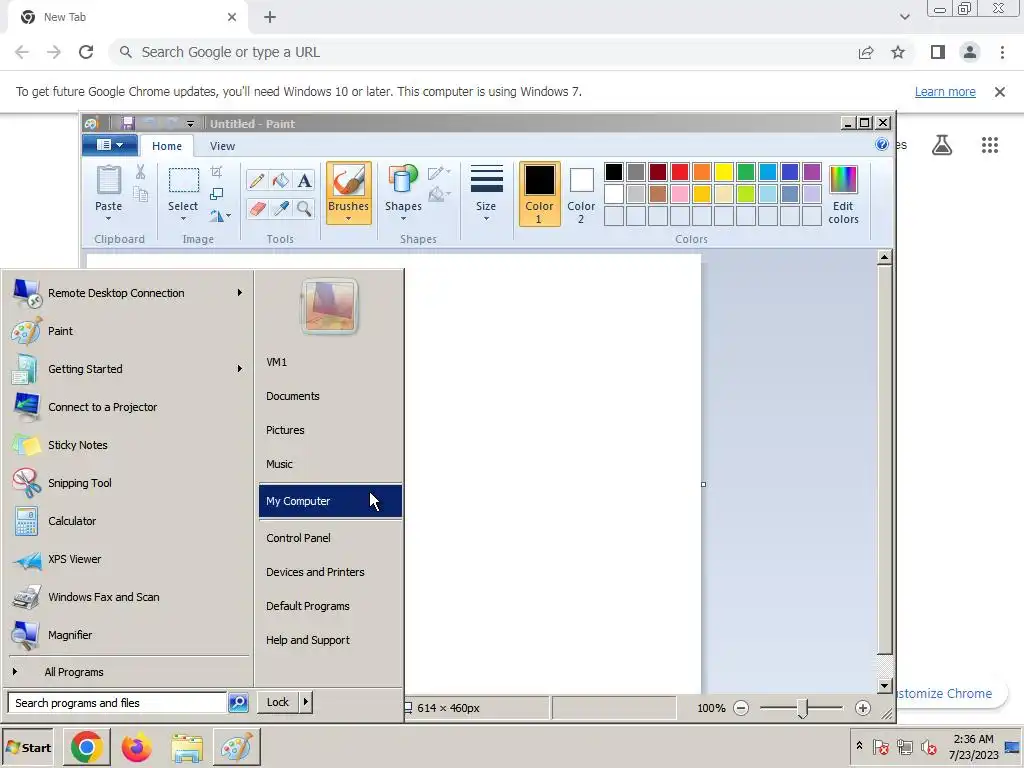The image size is (1024, 768).
Task: Select the Color 2 button
Action: tap(581, 194)
